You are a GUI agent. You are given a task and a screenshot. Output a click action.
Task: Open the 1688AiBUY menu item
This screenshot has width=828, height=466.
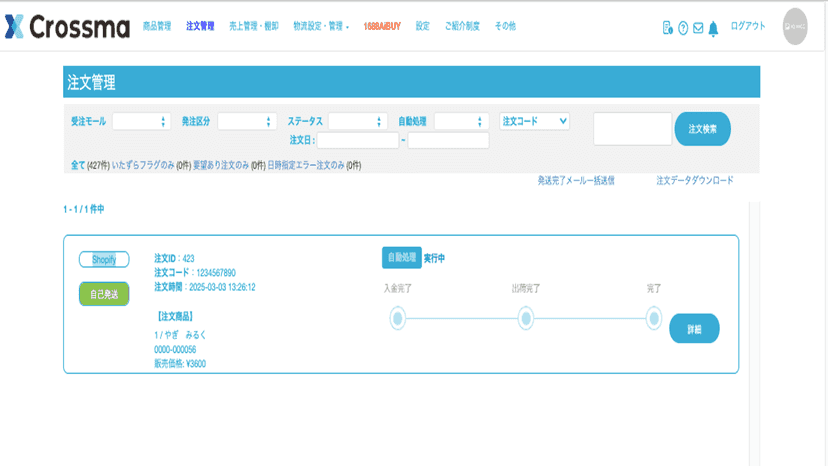[382, 26]
